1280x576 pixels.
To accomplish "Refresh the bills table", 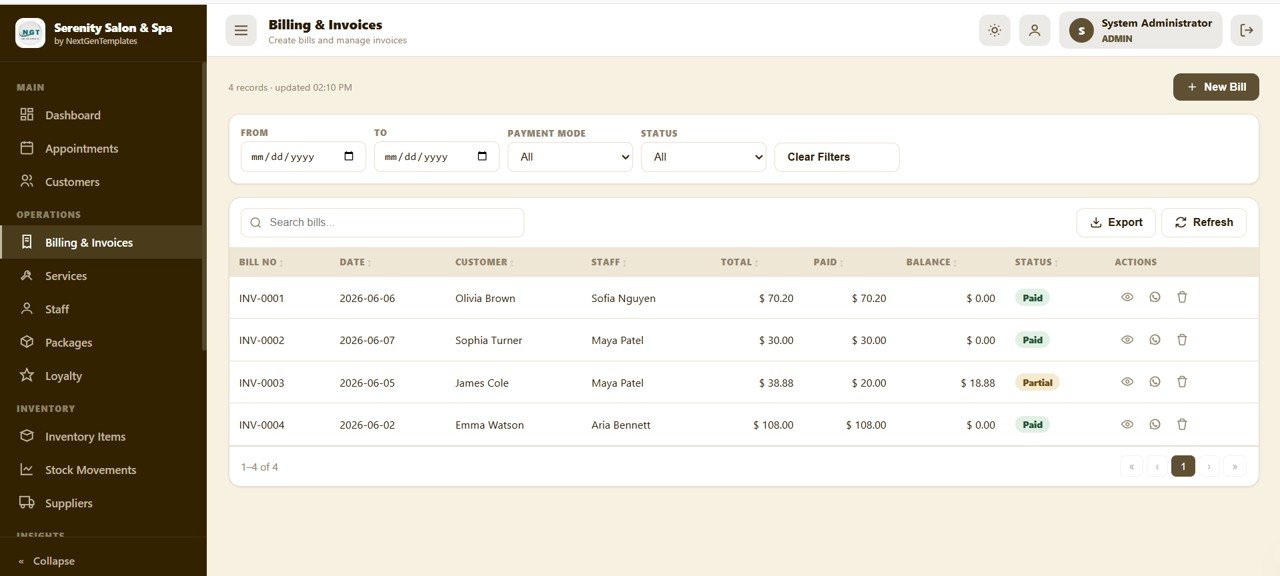I will point(1204,222).
